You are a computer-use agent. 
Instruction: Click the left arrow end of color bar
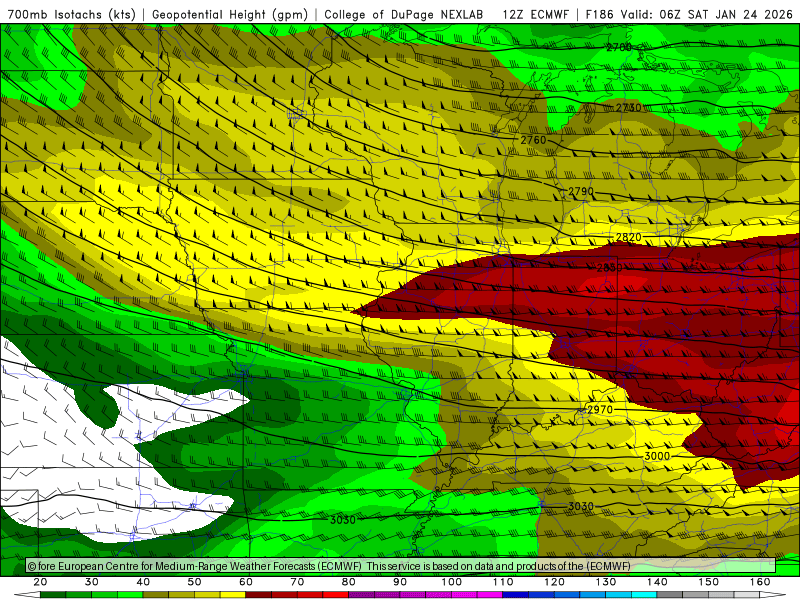click(x=27, y=595)
